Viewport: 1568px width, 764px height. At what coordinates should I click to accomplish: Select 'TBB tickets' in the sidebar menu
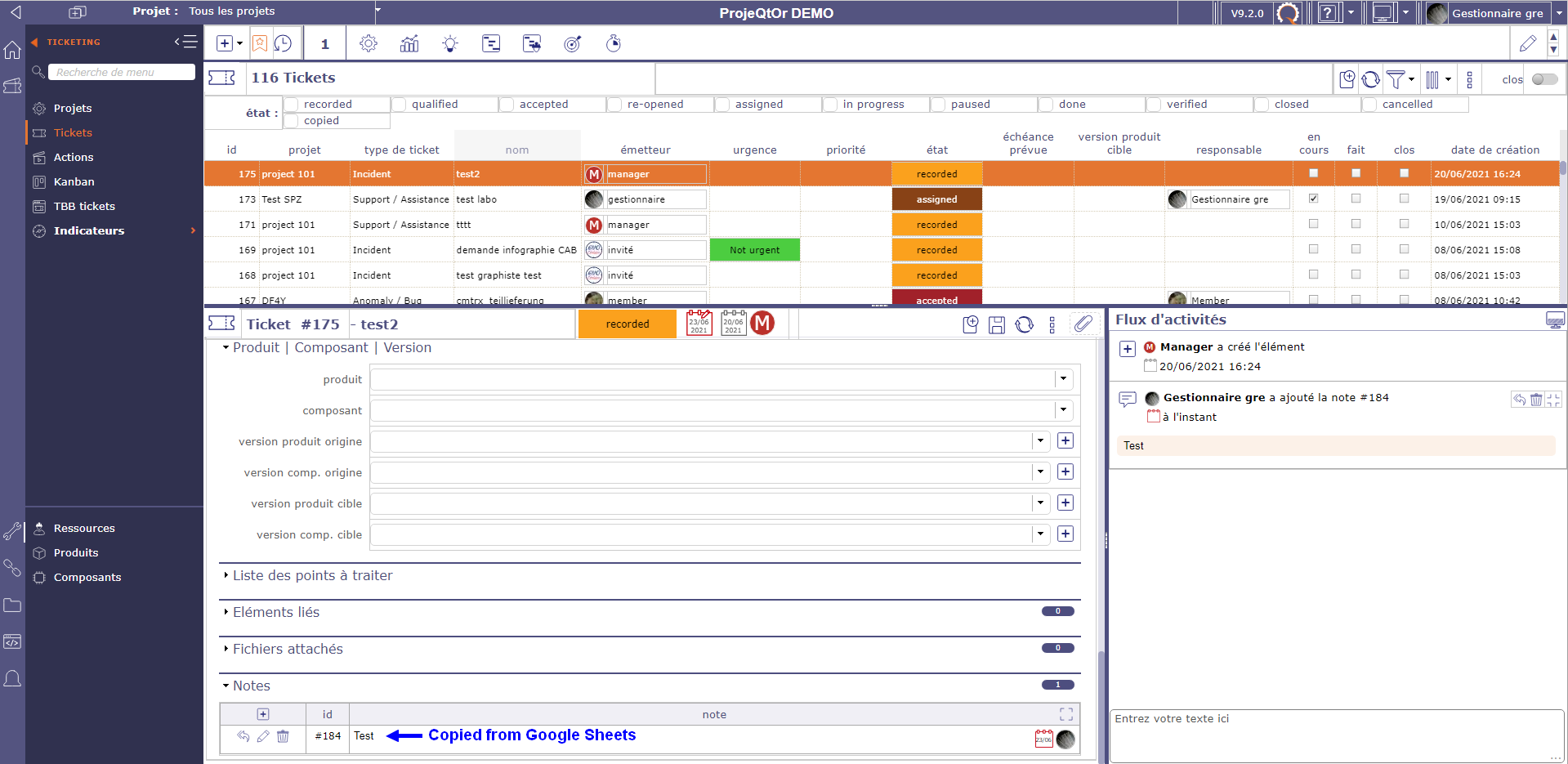(x=84, y=206)
